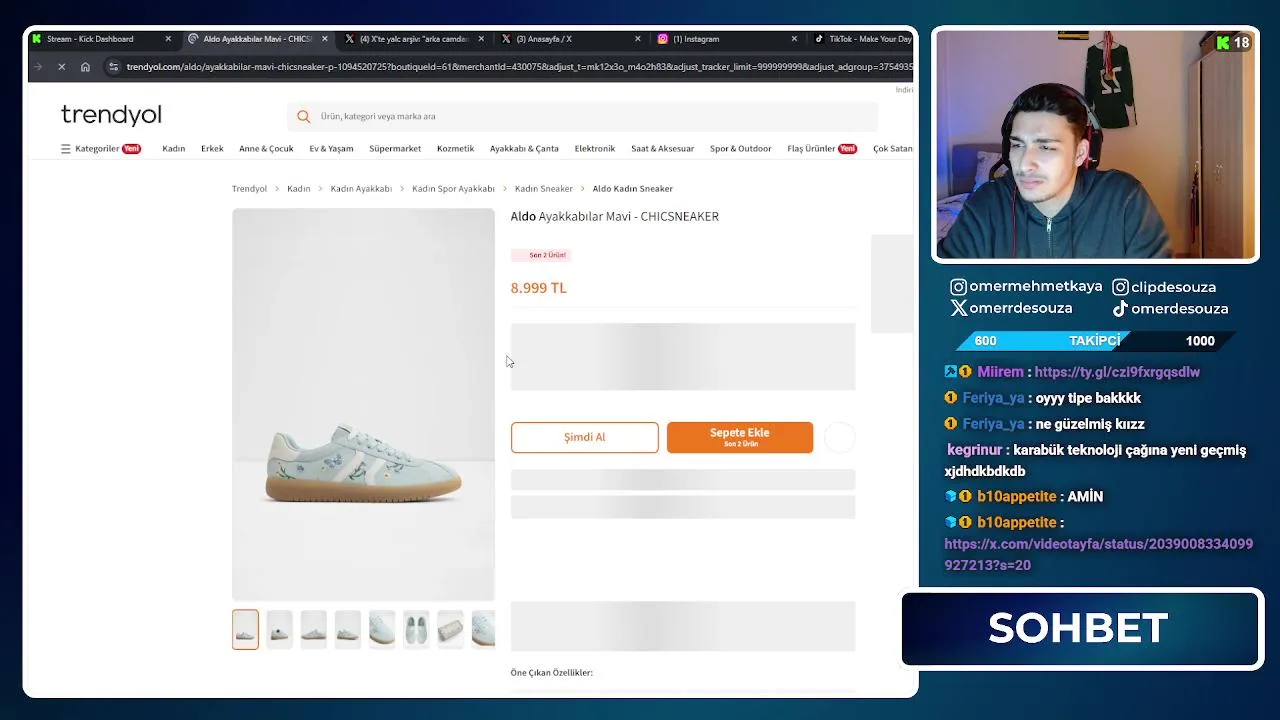Click the SOHBET banner
Image resolution: width=1280 pixels, height=720 pixels.
pyautogui.click(x=1081, y=629)
